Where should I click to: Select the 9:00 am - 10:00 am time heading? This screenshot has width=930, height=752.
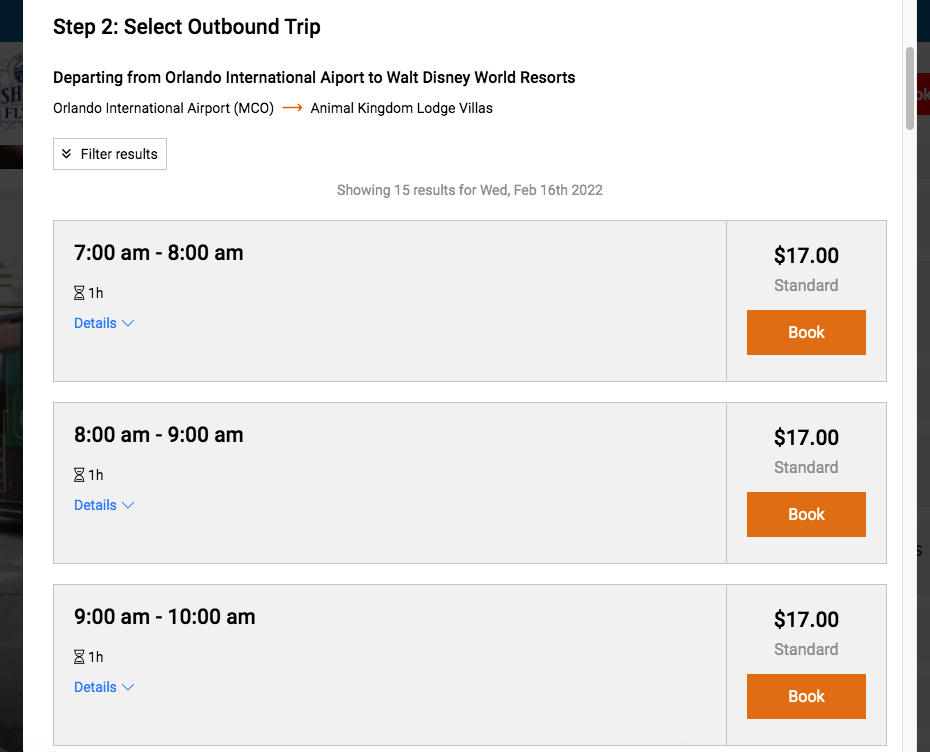pos(165,617)
